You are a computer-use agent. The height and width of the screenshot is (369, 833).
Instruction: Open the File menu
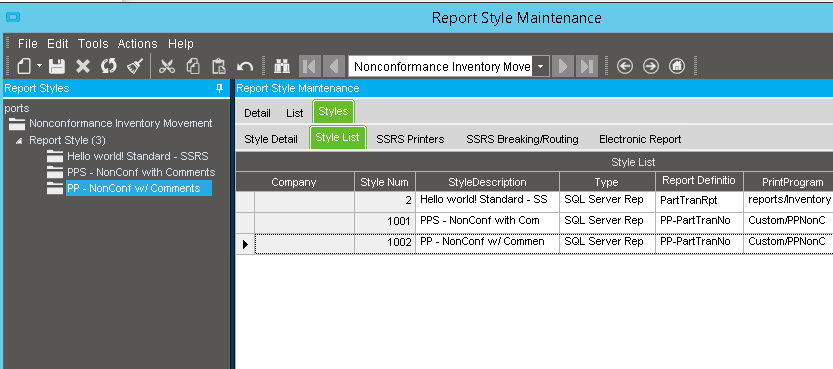tap(28, 44)
